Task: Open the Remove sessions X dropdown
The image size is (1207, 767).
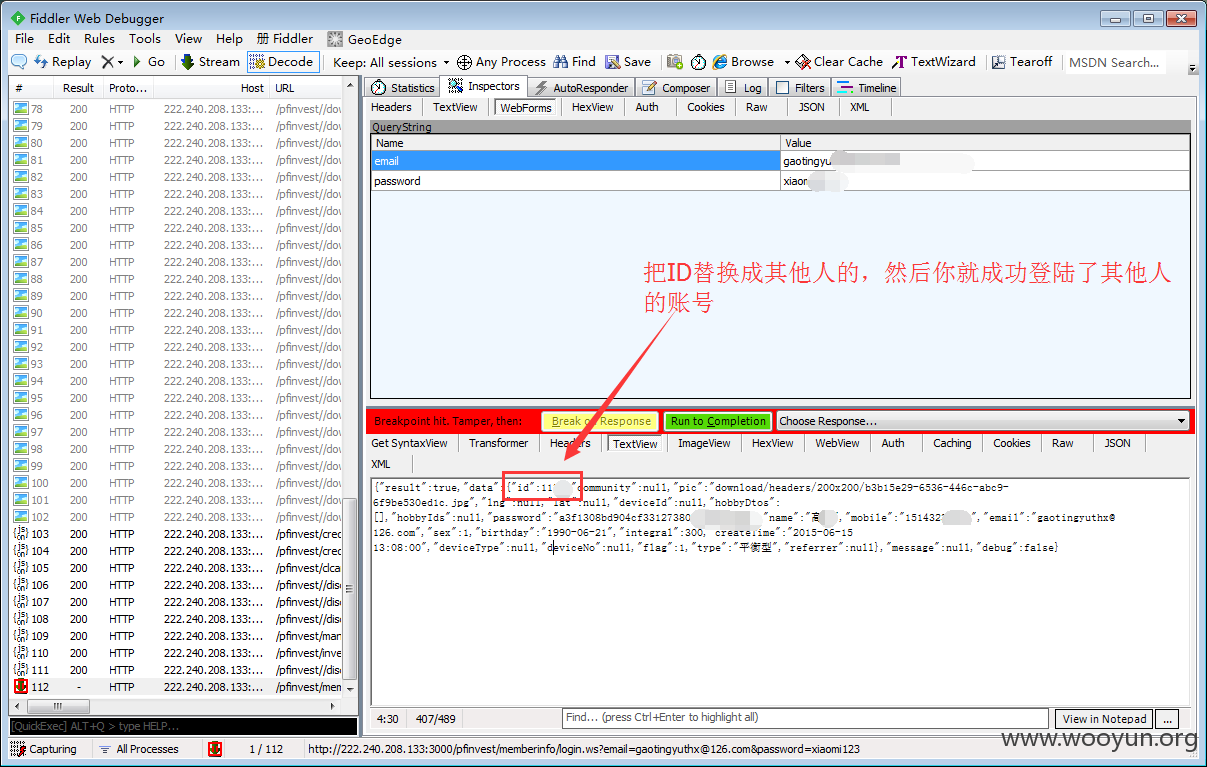Action: [x=112, y=62]
